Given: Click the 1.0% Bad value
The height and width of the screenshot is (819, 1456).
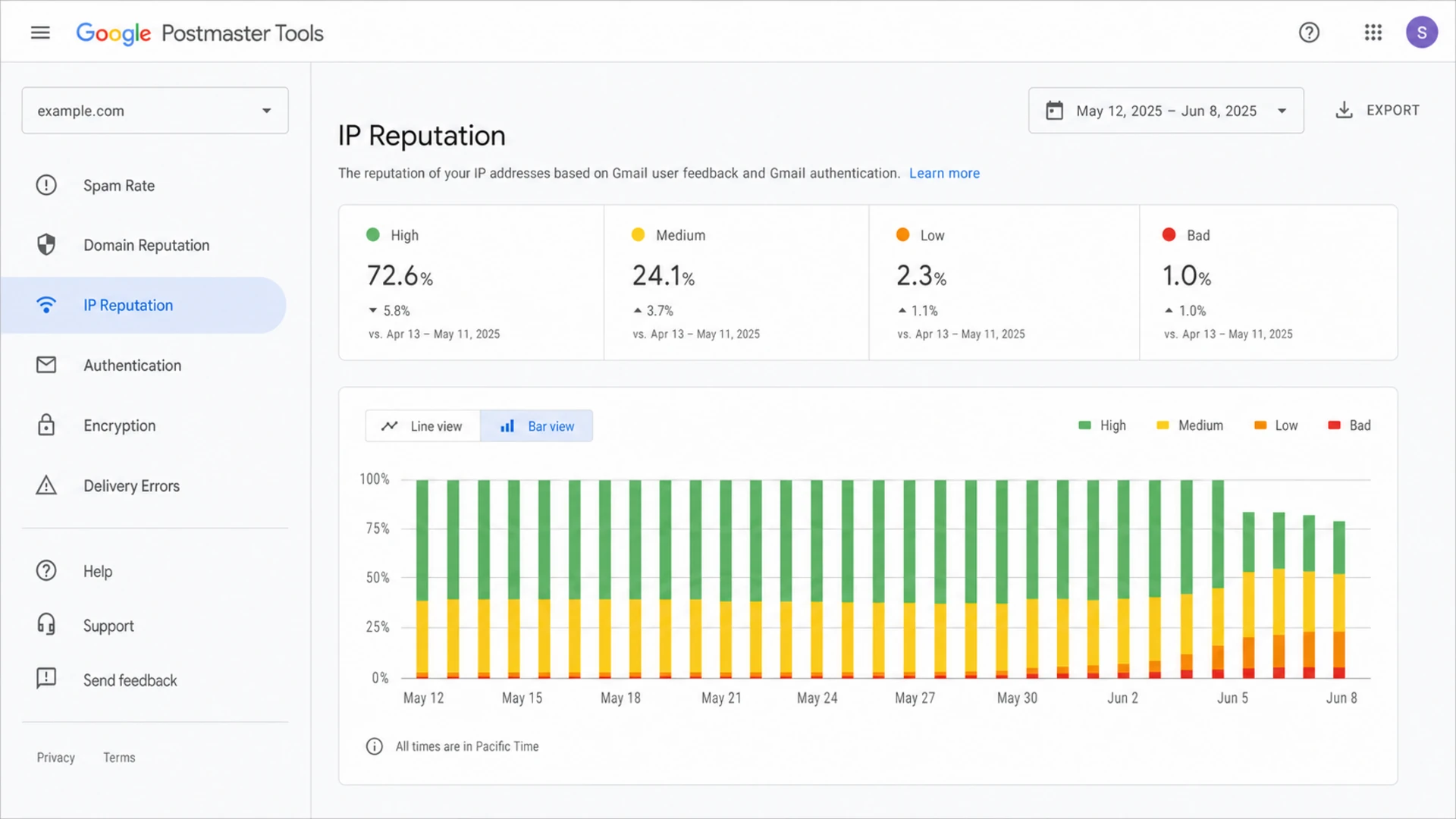Looking at the screenshot, I should click(x=1187, y=275).
